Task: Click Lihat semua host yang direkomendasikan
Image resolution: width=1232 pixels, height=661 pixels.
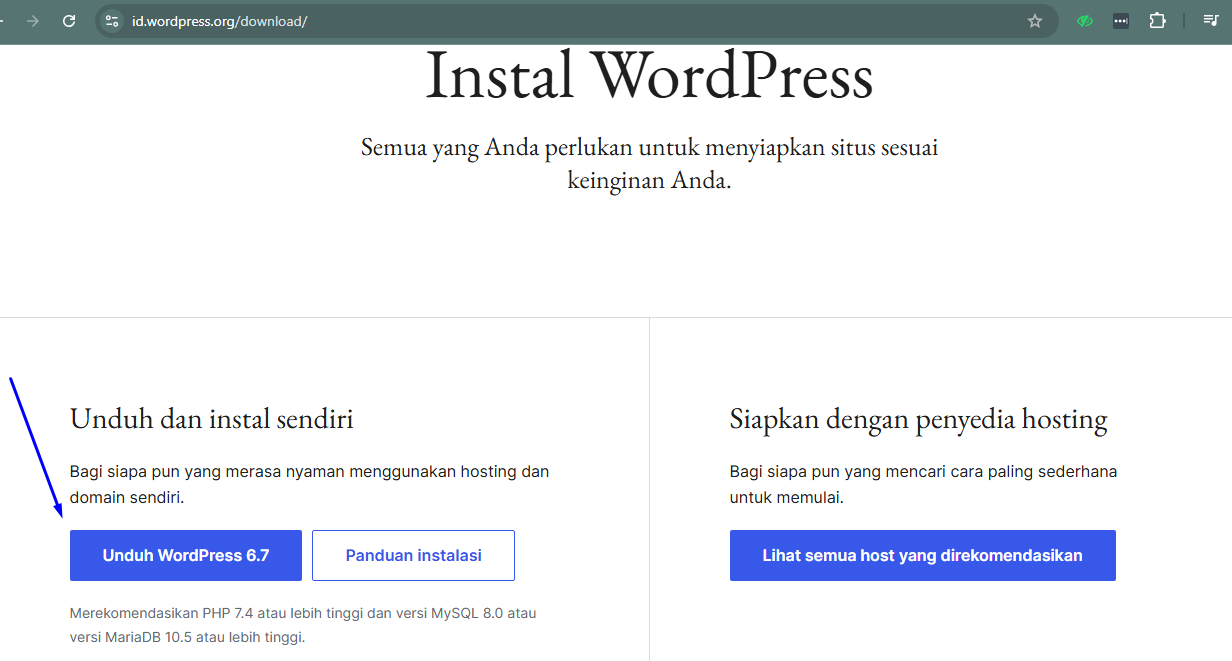Action: pyautogui.click(x=922, y=555)
